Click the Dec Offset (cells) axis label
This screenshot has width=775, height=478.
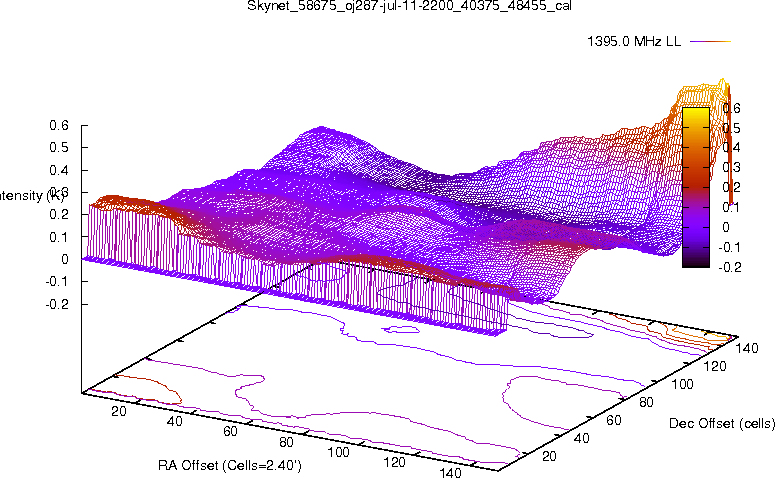point(722,423)
